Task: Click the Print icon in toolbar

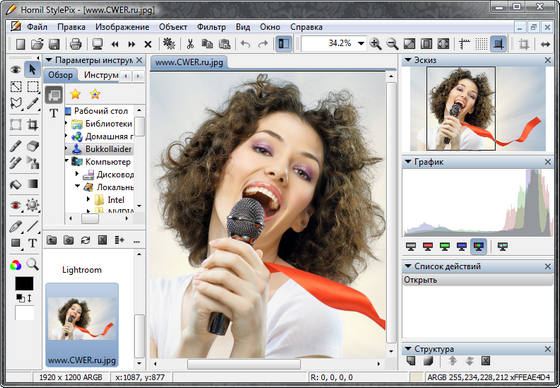Action: [x=76, y=44]
